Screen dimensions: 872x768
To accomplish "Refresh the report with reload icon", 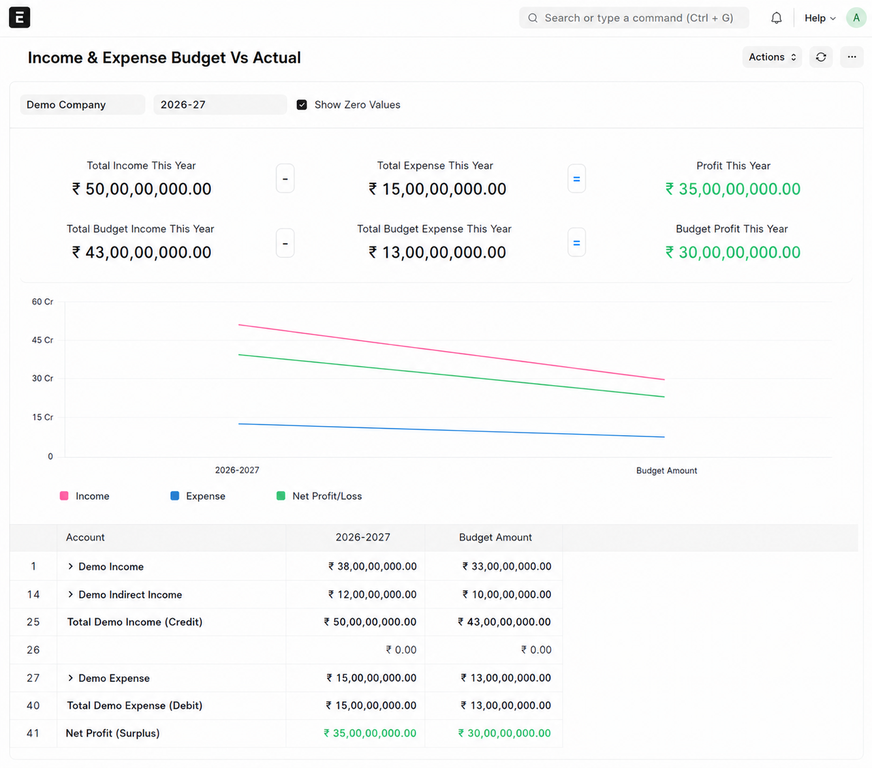I will point(821,57).
